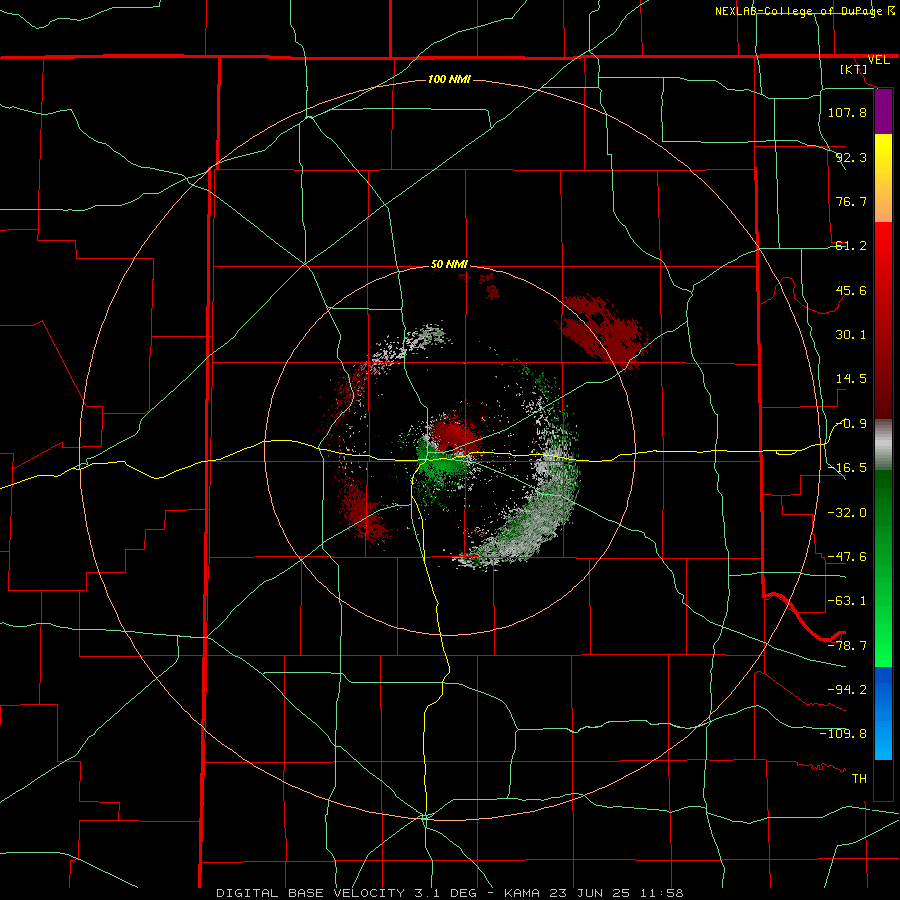Click the blue segment of the color bar
This screenshot has height=900, width=900.
(x=883, y=713)
